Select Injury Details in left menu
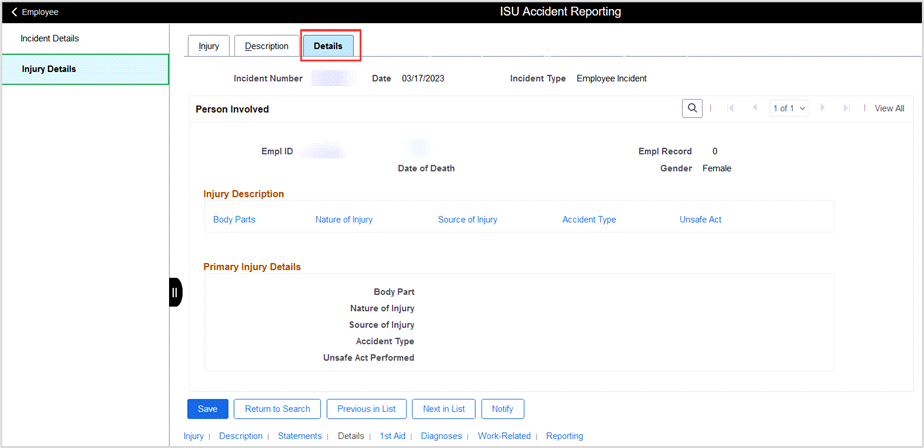This screenshot has height=448, width=924. click(85, 69)
